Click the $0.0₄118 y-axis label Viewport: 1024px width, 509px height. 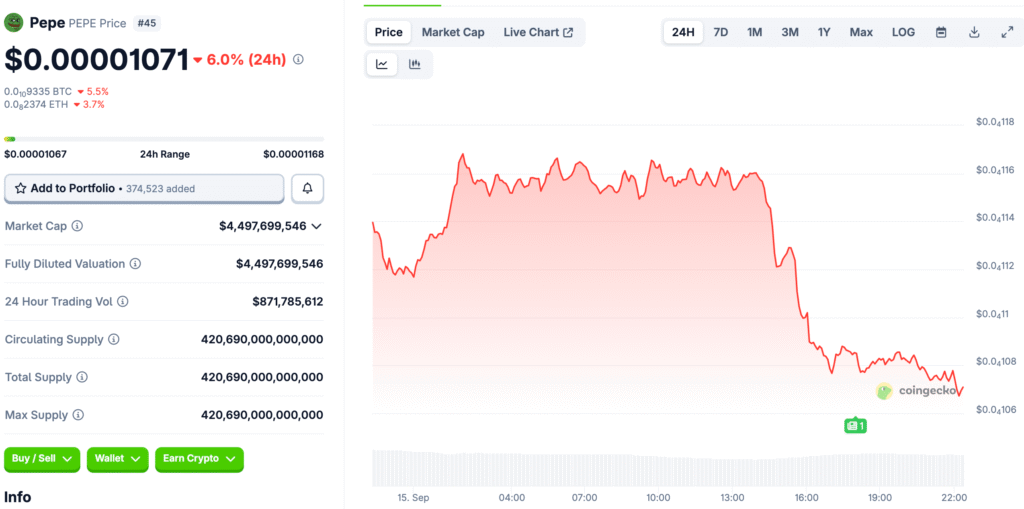pyautogui.click(x=994, y=122)
